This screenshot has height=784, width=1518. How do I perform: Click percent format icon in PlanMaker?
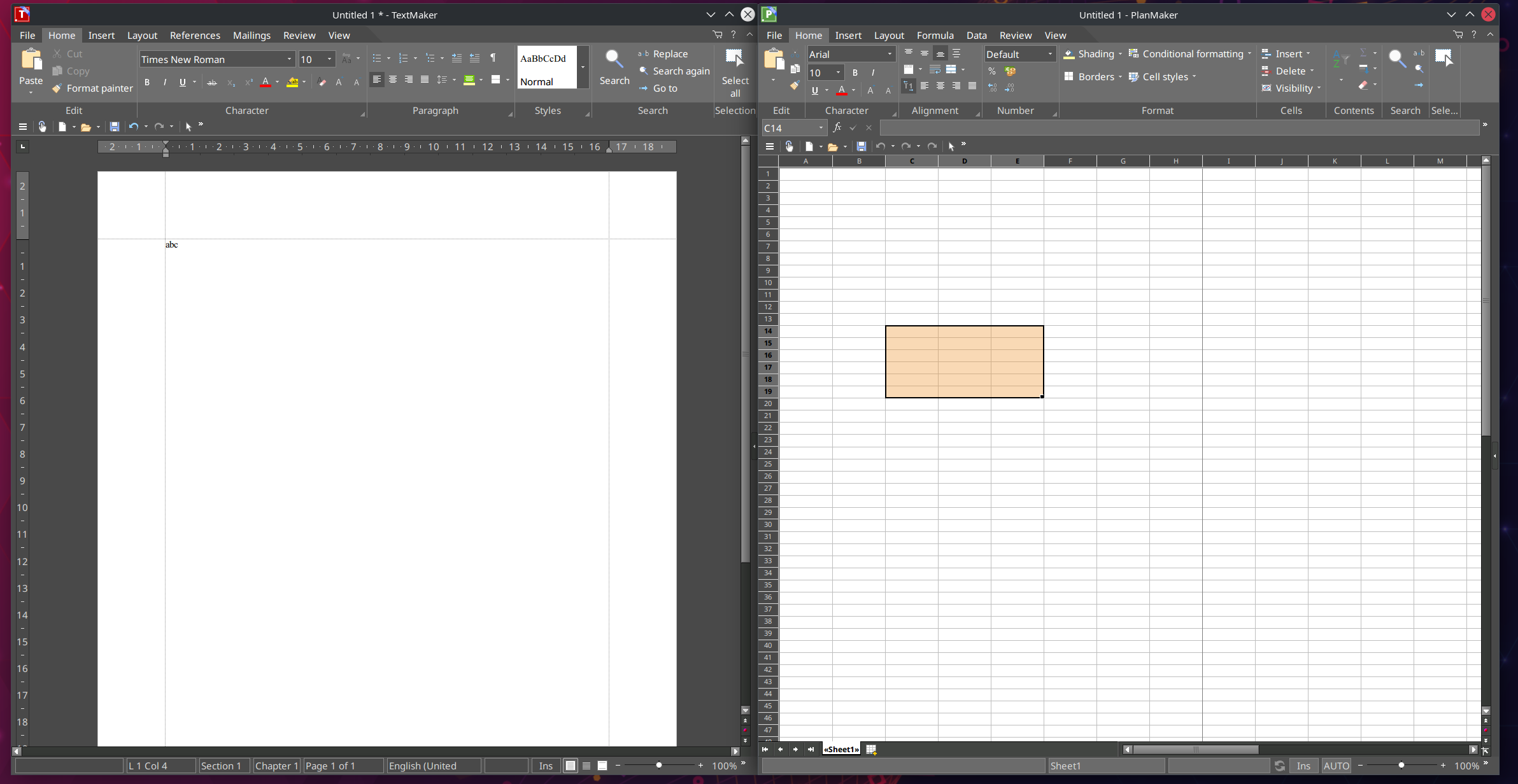[992, 71]
